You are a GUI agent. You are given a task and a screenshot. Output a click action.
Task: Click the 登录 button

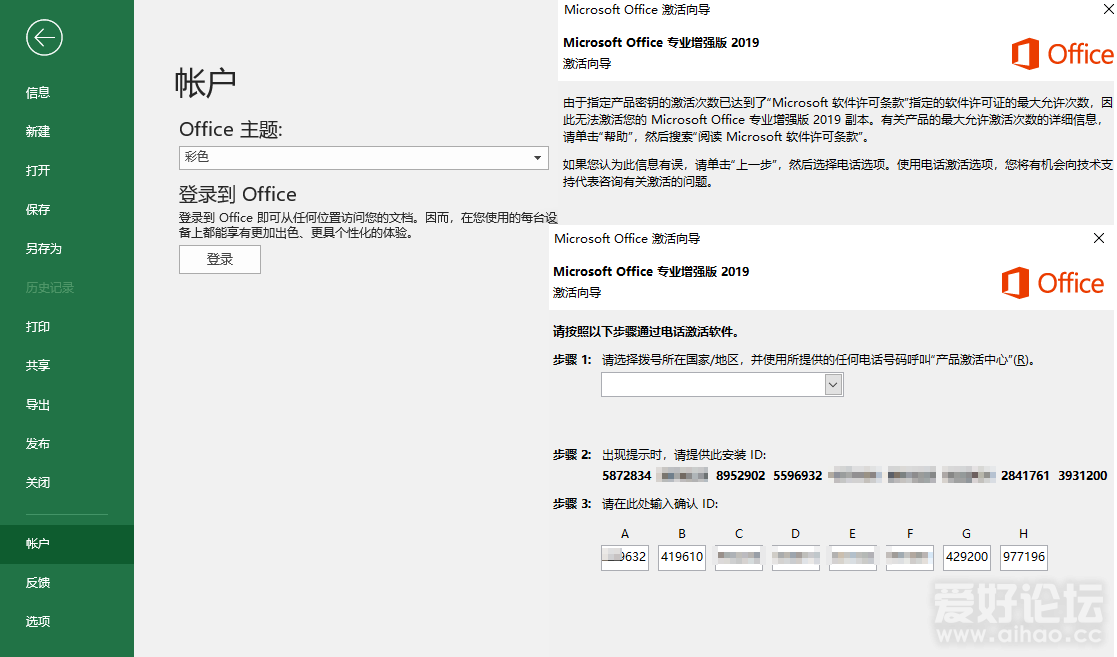click(x=220, y=260)
